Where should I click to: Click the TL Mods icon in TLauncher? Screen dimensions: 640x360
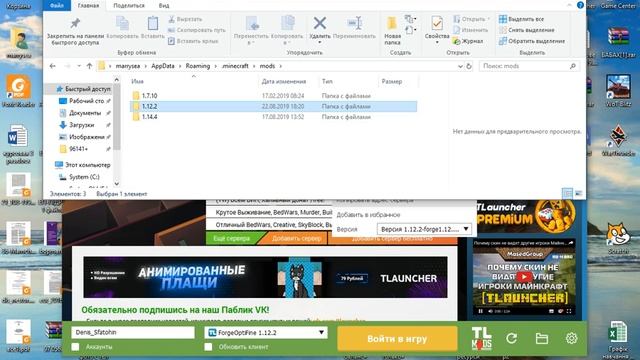482,338
